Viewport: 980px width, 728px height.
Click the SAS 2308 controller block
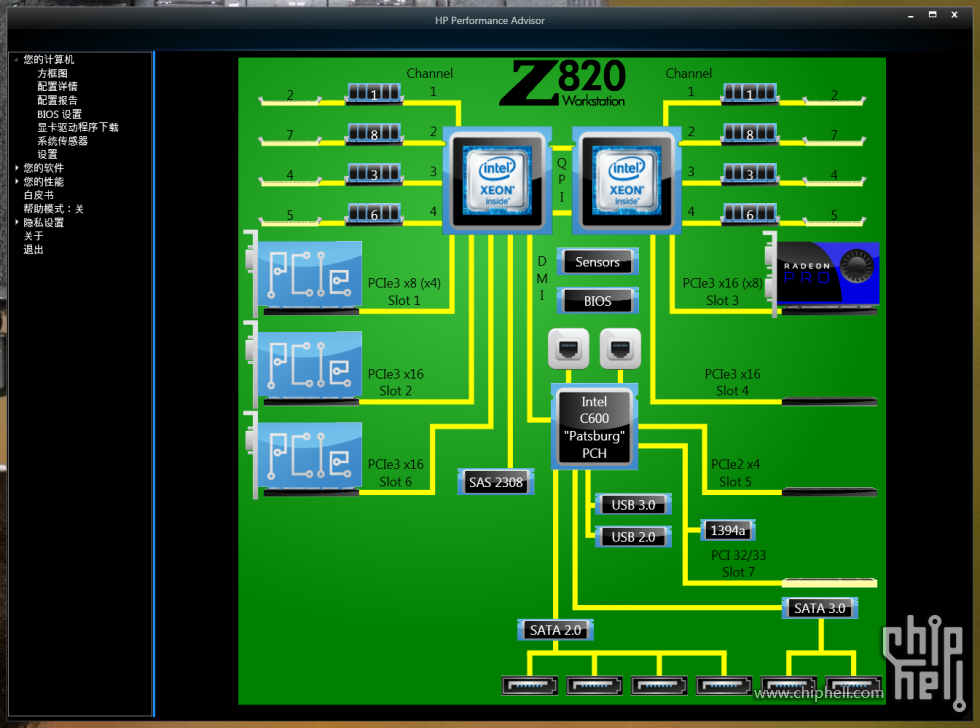coord(496,482)
